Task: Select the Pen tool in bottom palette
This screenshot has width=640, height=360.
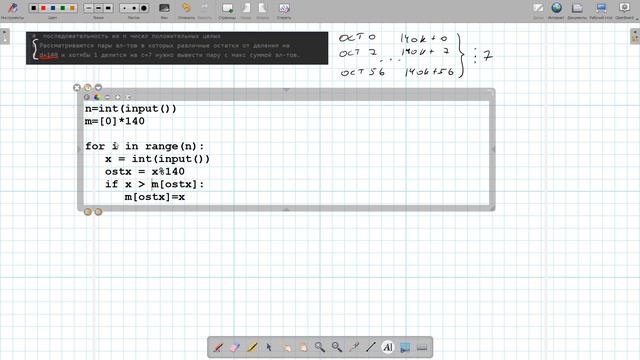Action: click(218, 347)
